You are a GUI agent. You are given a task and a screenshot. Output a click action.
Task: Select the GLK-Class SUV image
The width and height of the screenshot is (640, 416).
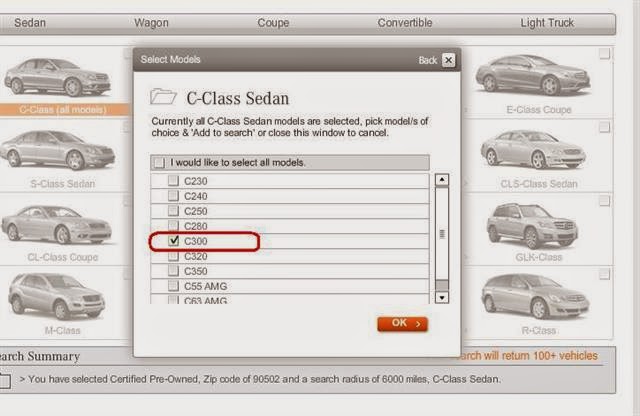point(532,226)
